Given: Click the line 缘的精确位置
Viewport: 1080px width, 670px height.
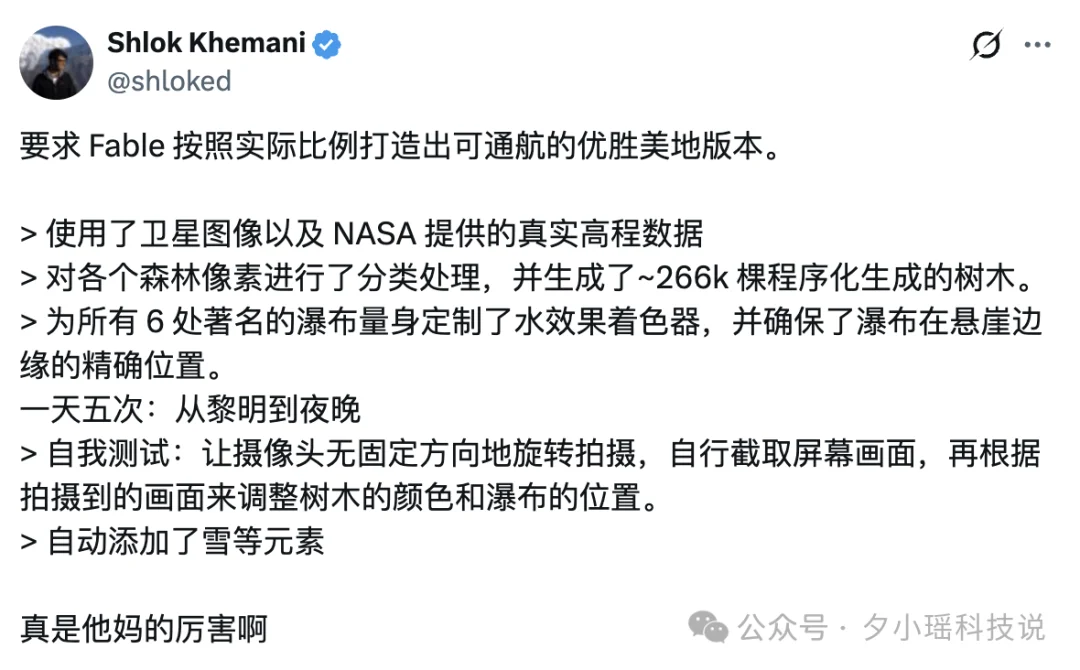Looking at the screenshot, I should tap(121, 366).
